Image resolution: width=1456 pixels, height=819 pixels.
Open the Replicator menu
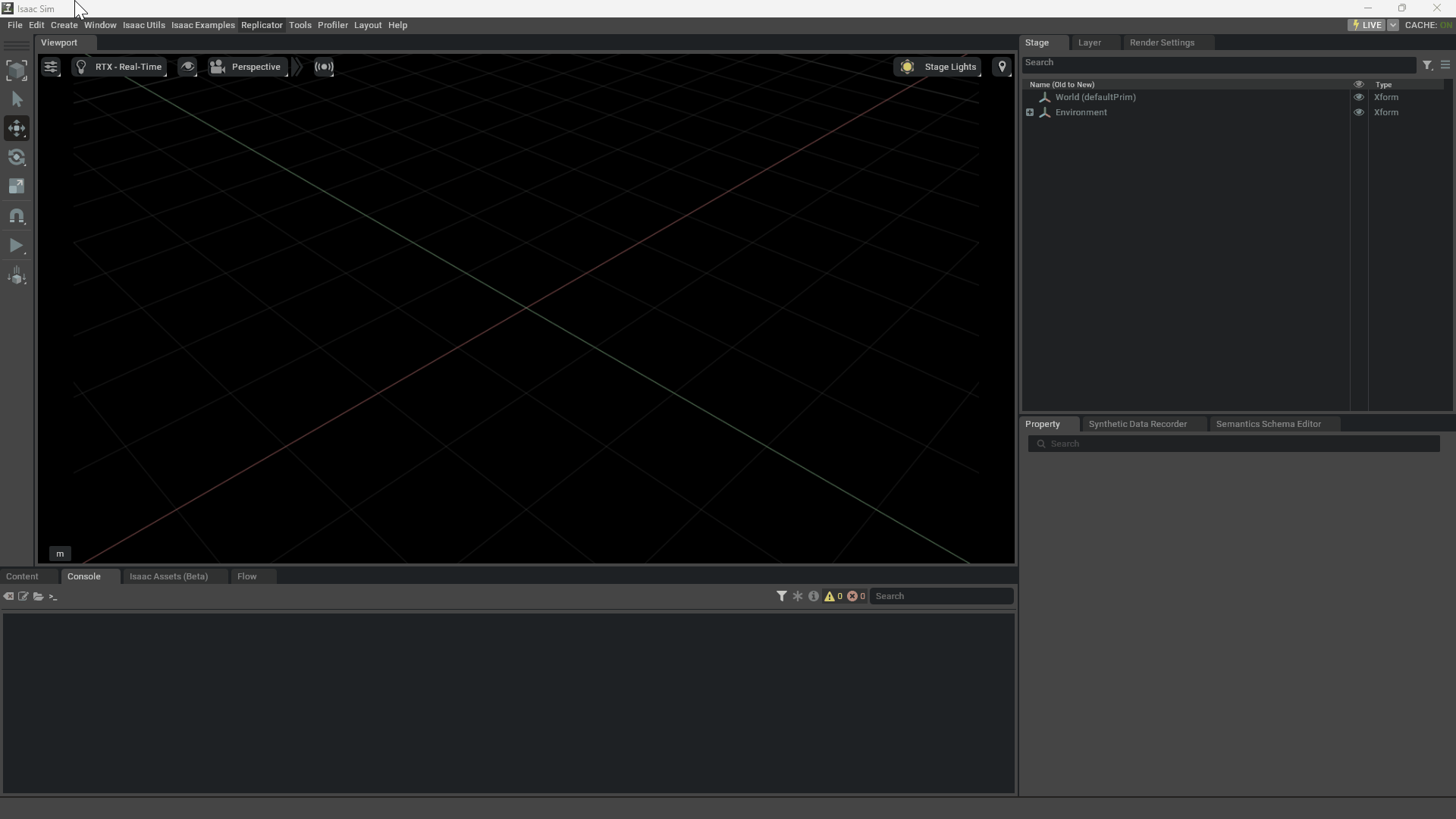coord(262,25)
